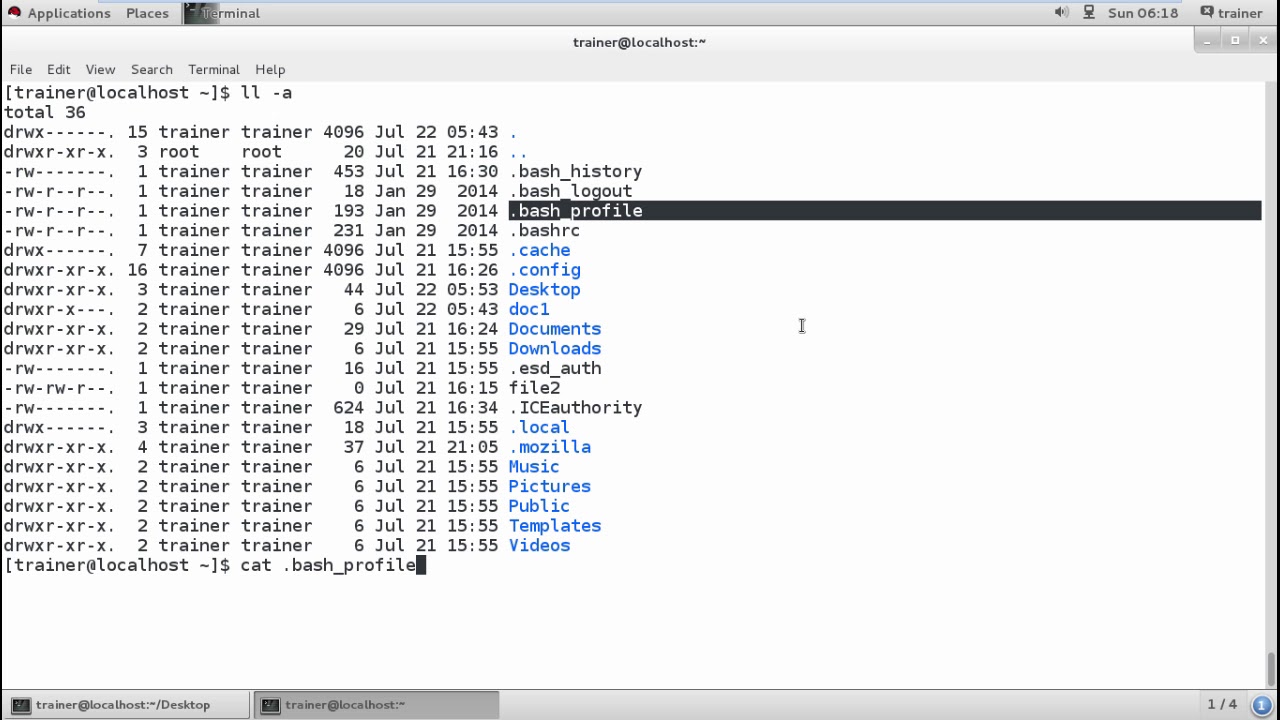This screenshot has width=1280, height=720.
Task: Open the clock showing Sun 06:18
Action: coord(1143,13)
